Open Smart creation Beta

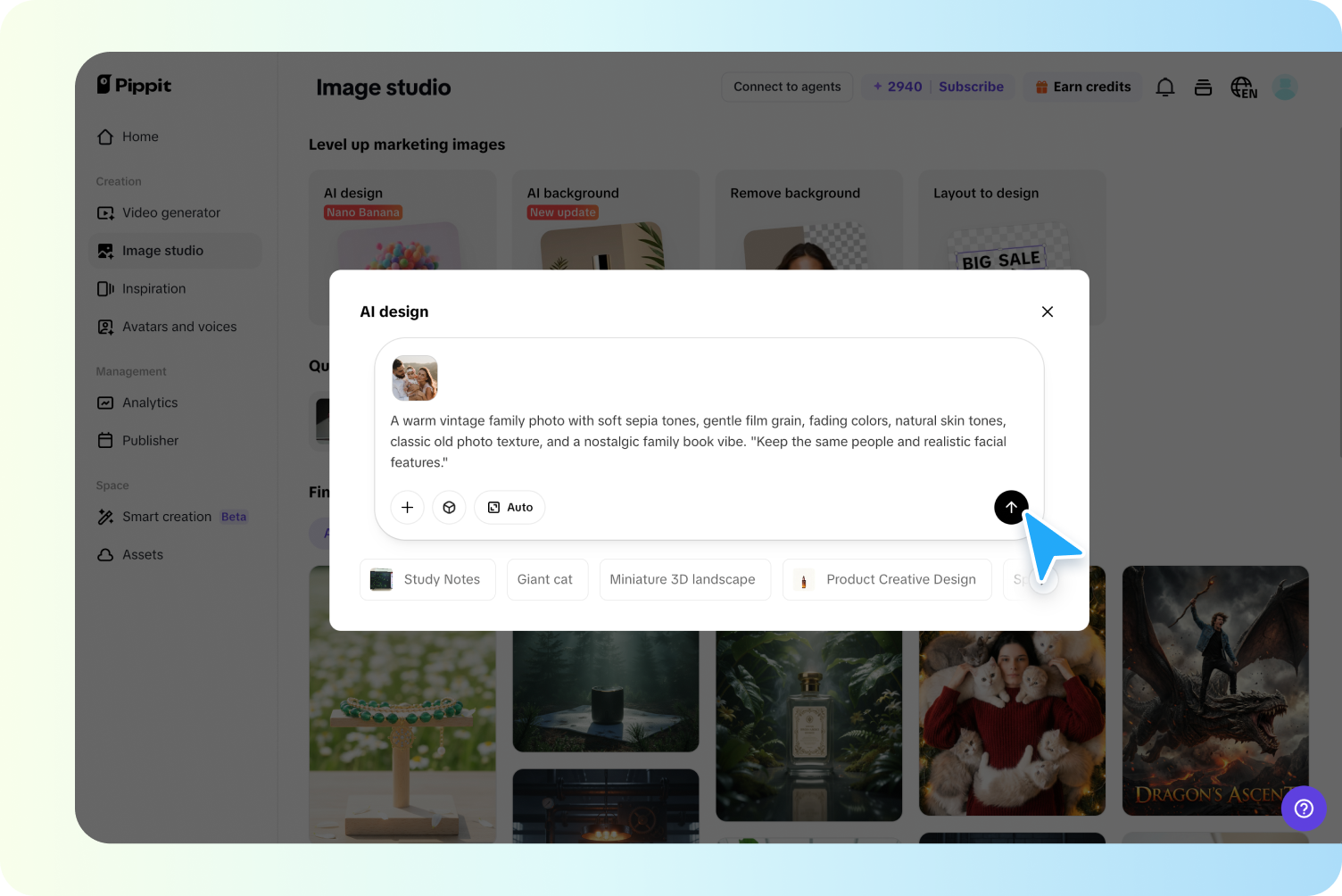172,517
